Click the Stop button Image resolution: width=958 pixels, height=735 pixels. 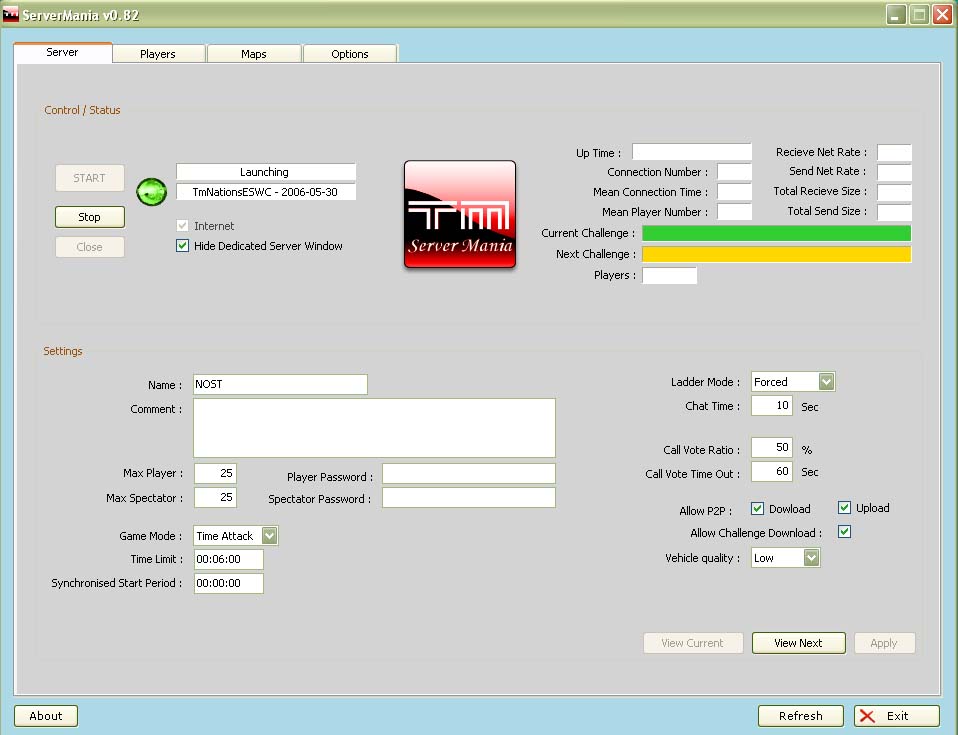coord(90,217)
